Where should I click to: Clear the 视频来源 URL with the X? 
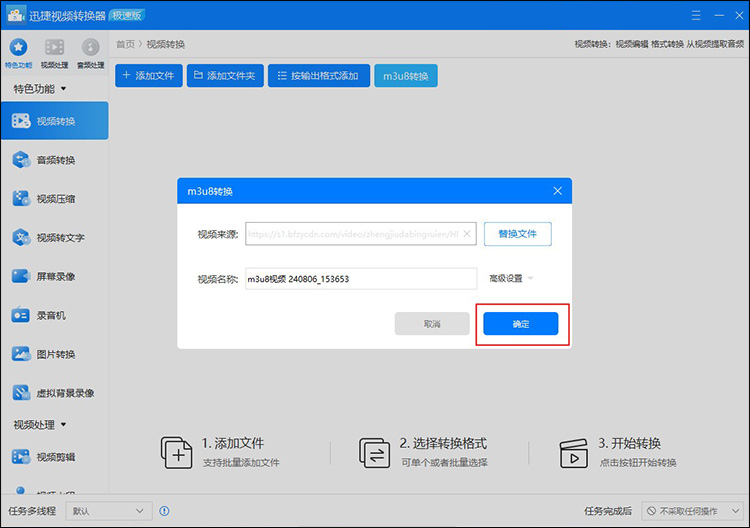(x=467, y=234)
